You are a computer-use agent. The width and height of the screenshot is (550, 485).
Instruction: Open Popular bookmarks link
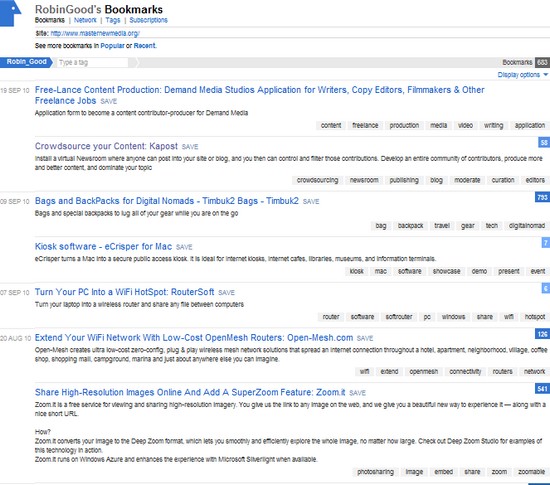pyautogui.click(x=112, y=46)
